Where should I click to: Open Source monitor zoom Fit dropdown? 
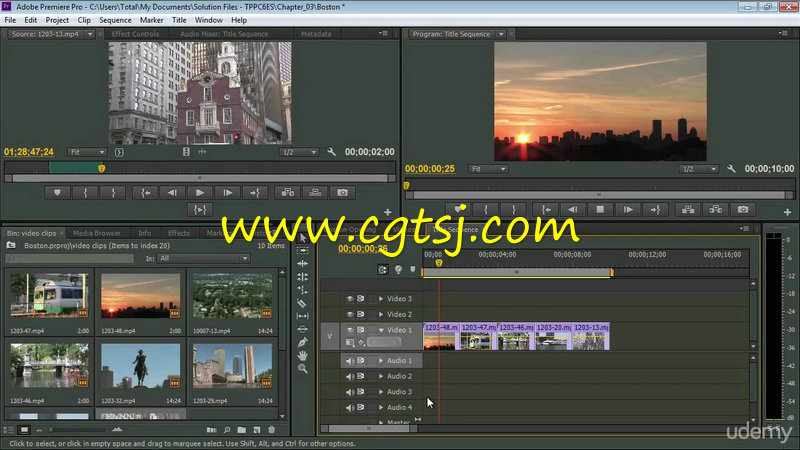click(87, 152)
